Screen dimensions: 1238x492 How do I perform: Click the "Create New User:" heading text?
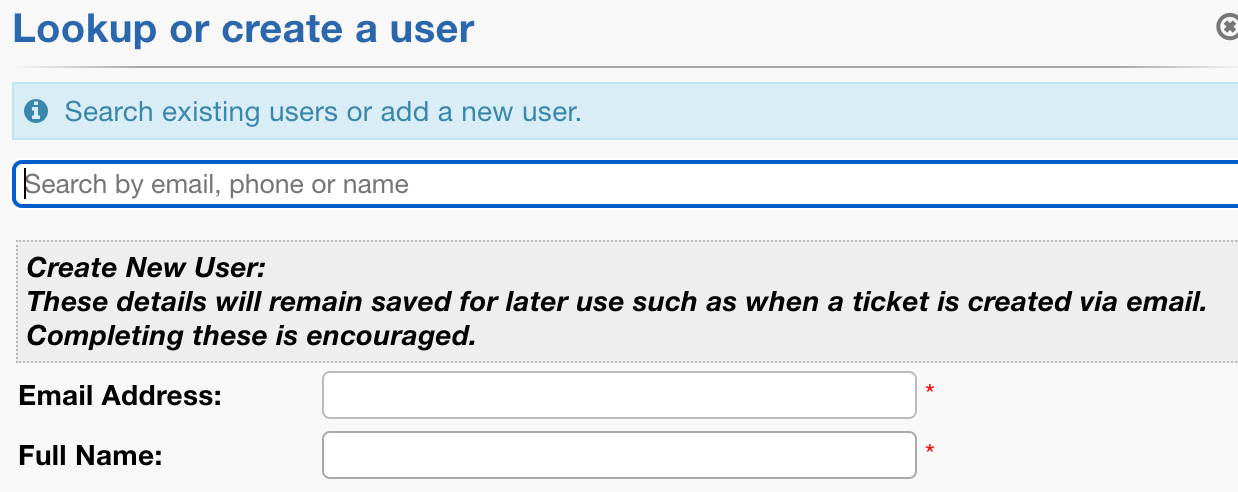(147, 268)
